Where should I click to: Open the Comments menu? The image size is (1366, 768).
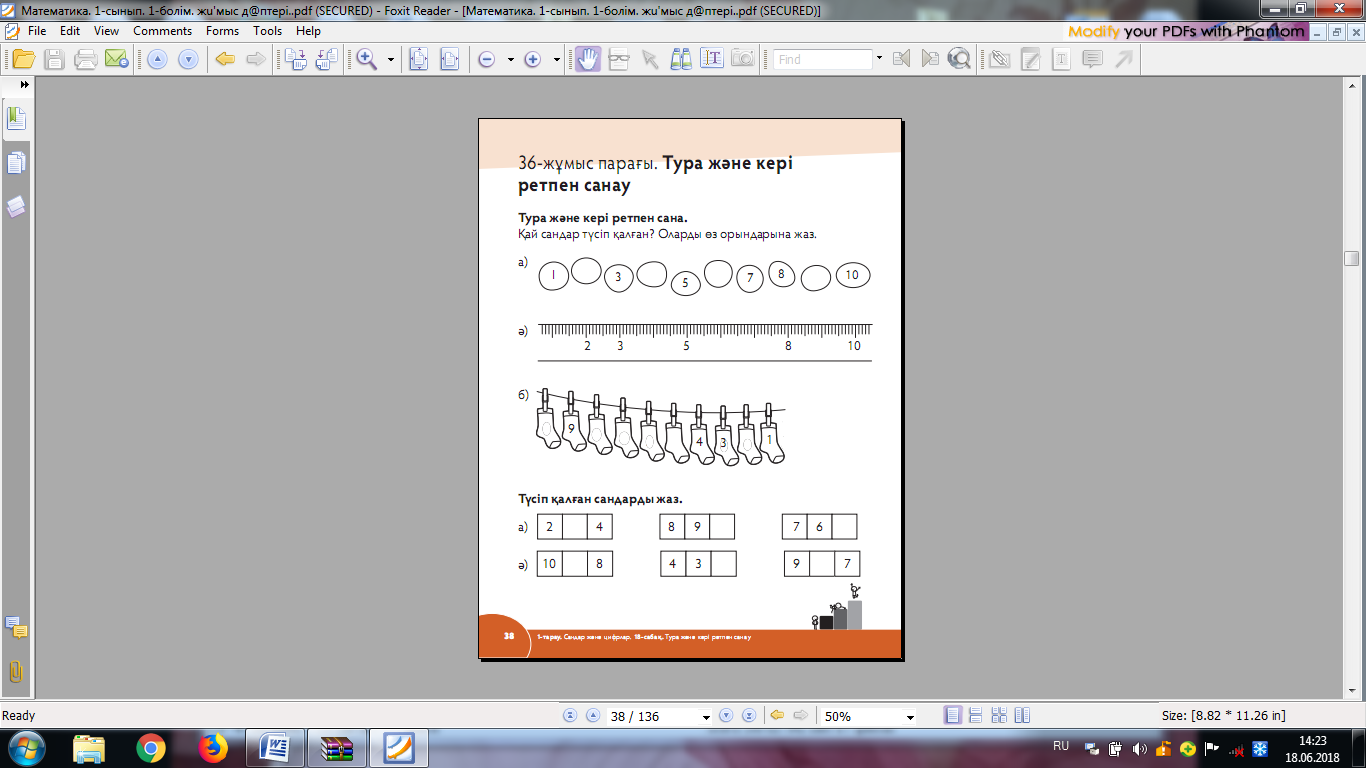(162, 31)
